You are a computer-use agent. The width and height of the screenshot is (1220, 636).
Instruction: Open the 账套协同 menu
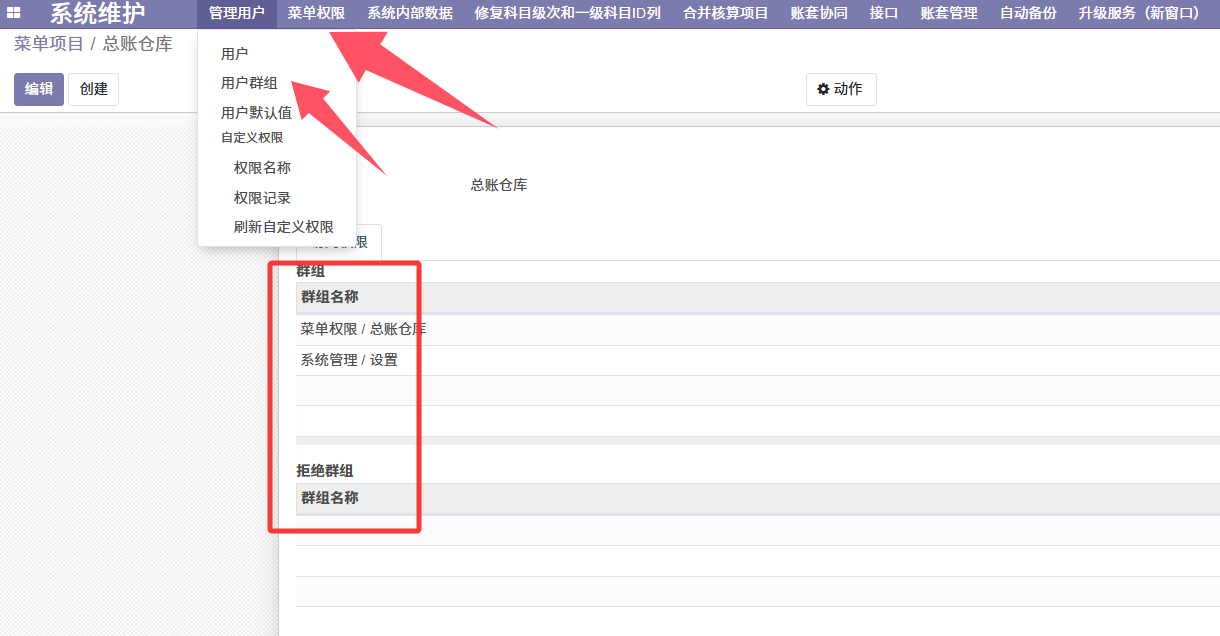click(818, 13)
